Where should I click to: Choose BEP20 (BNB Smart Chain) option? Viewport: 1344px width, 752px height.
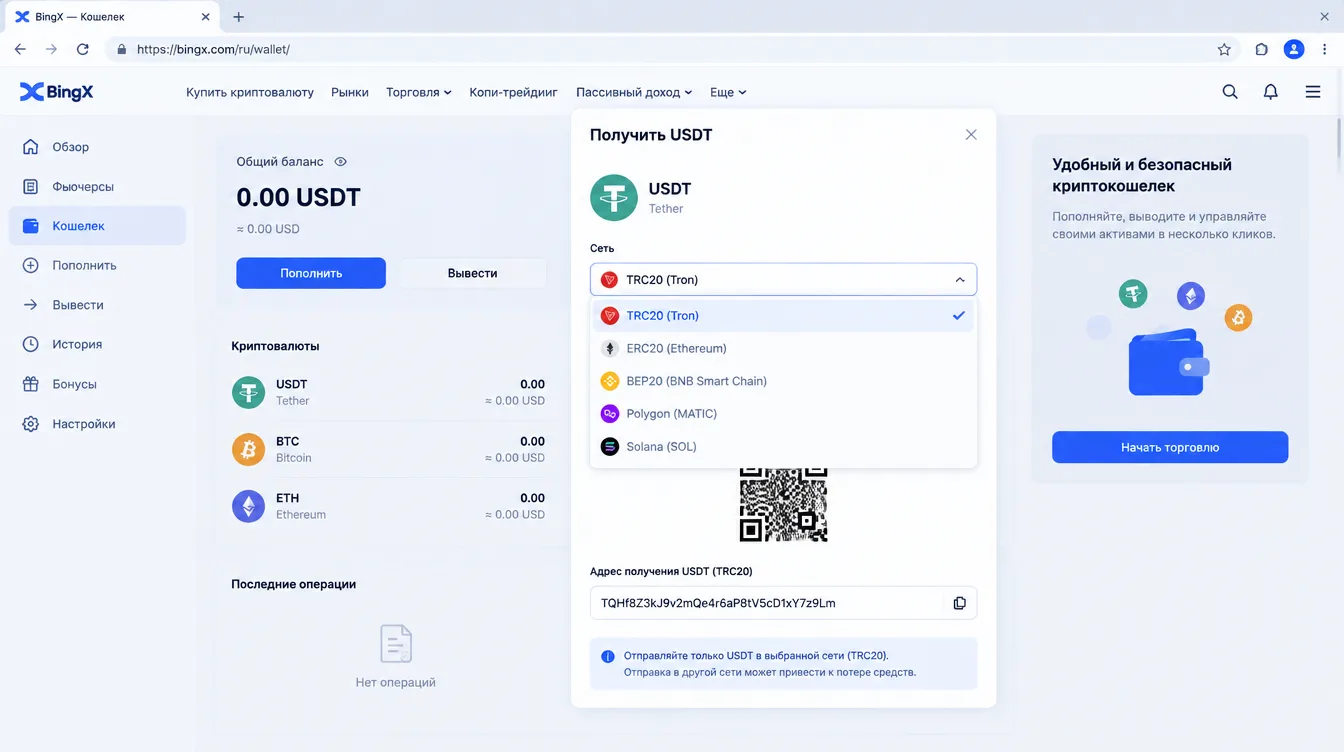[783, 381]
